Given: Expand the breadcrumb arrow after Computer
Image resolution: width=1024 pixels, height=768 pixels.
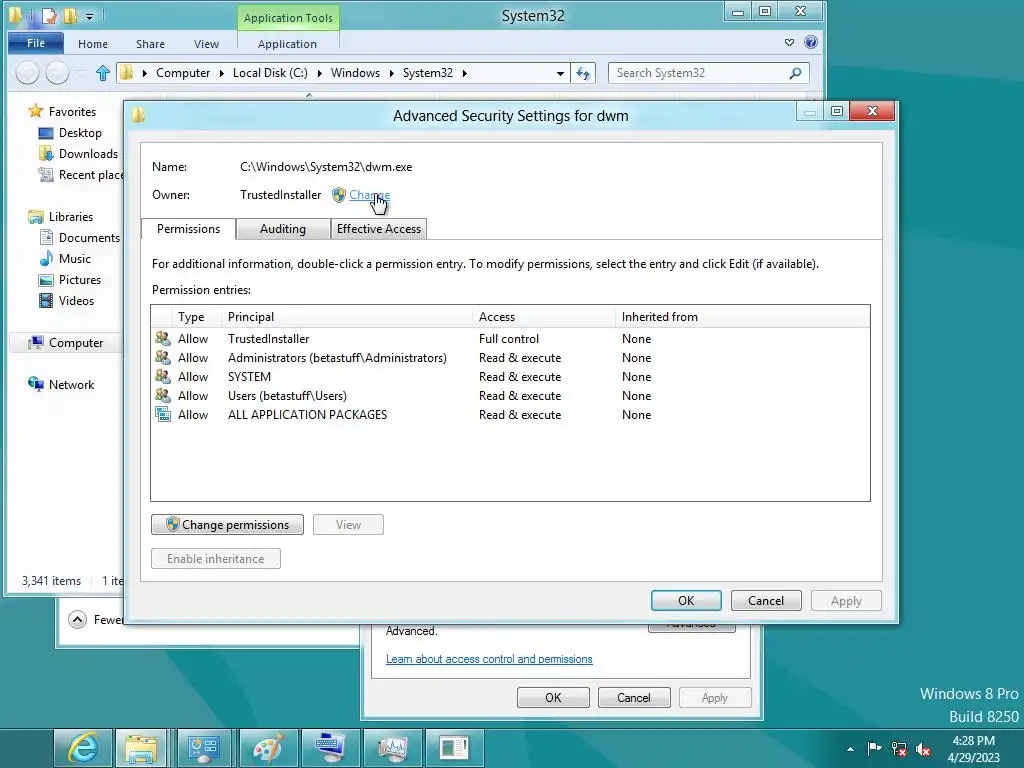Looking at the screenshot, I should coord(221,73).
